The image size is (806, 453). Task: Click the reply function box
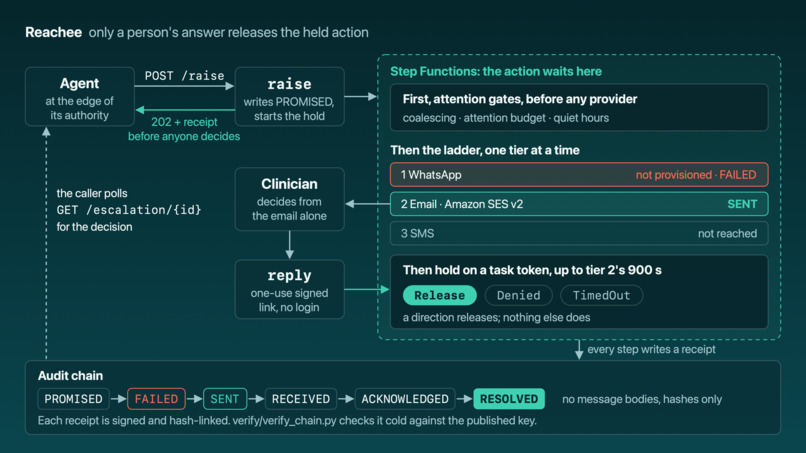pos(289,289)
